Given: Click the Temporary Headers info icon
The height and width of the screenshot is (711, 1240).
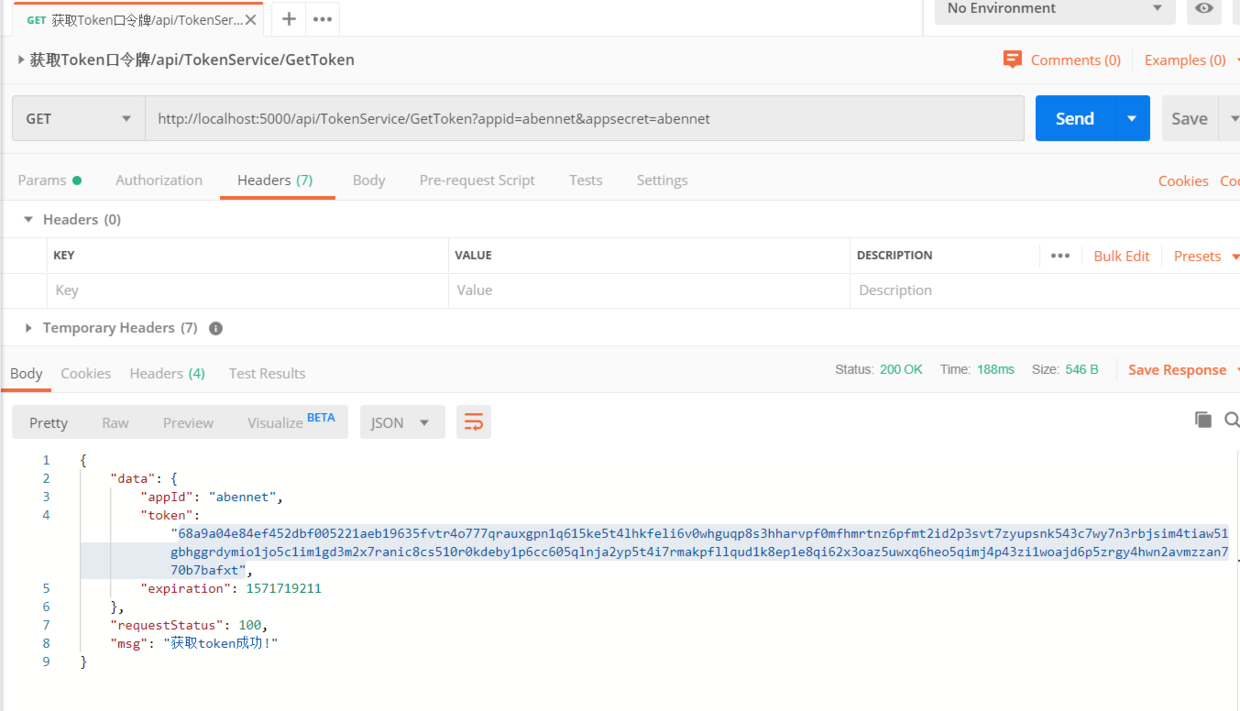Looking at the screenshot, I should 216,328.
